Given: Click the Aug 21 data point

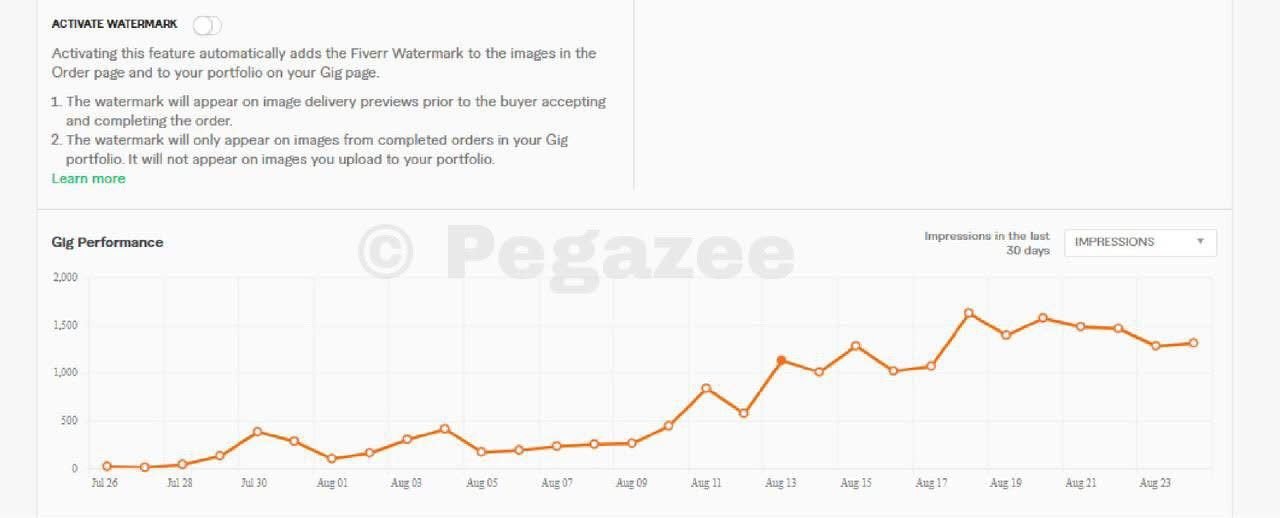Looking at the screenshot, I should (1081, 326).
